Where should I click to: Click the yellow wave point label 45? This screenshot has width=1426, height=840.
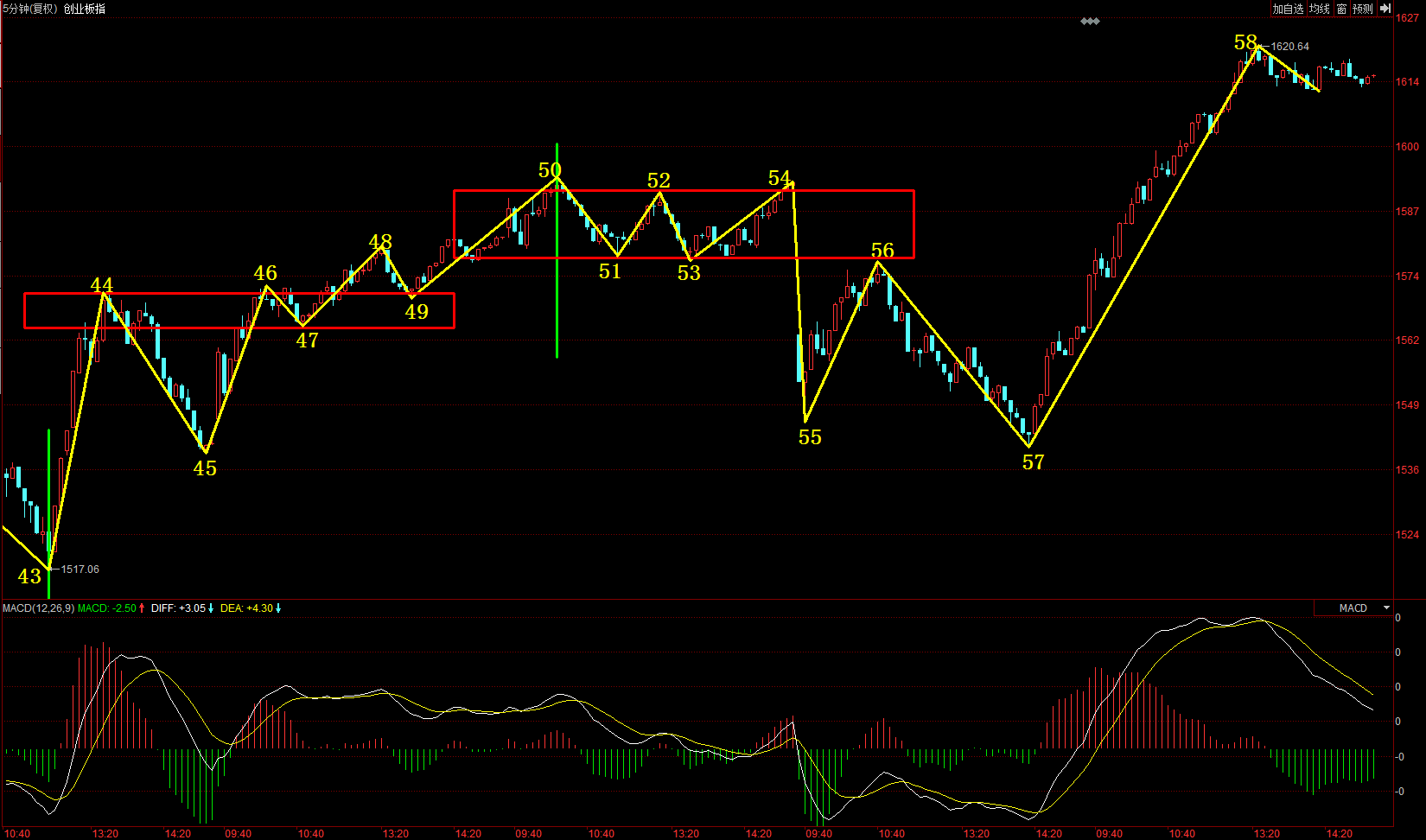click(x=205, y=468)
